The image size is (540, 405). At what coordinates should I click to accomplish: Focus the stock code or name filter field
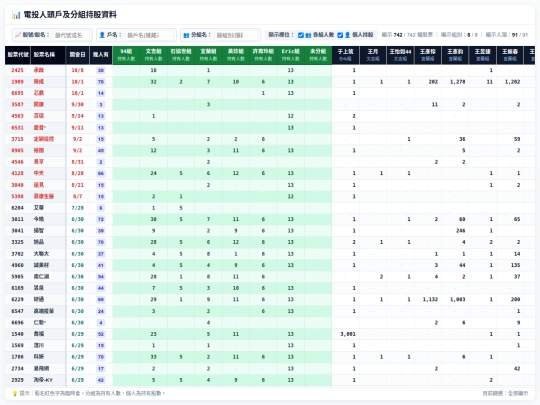pos(72,35)
